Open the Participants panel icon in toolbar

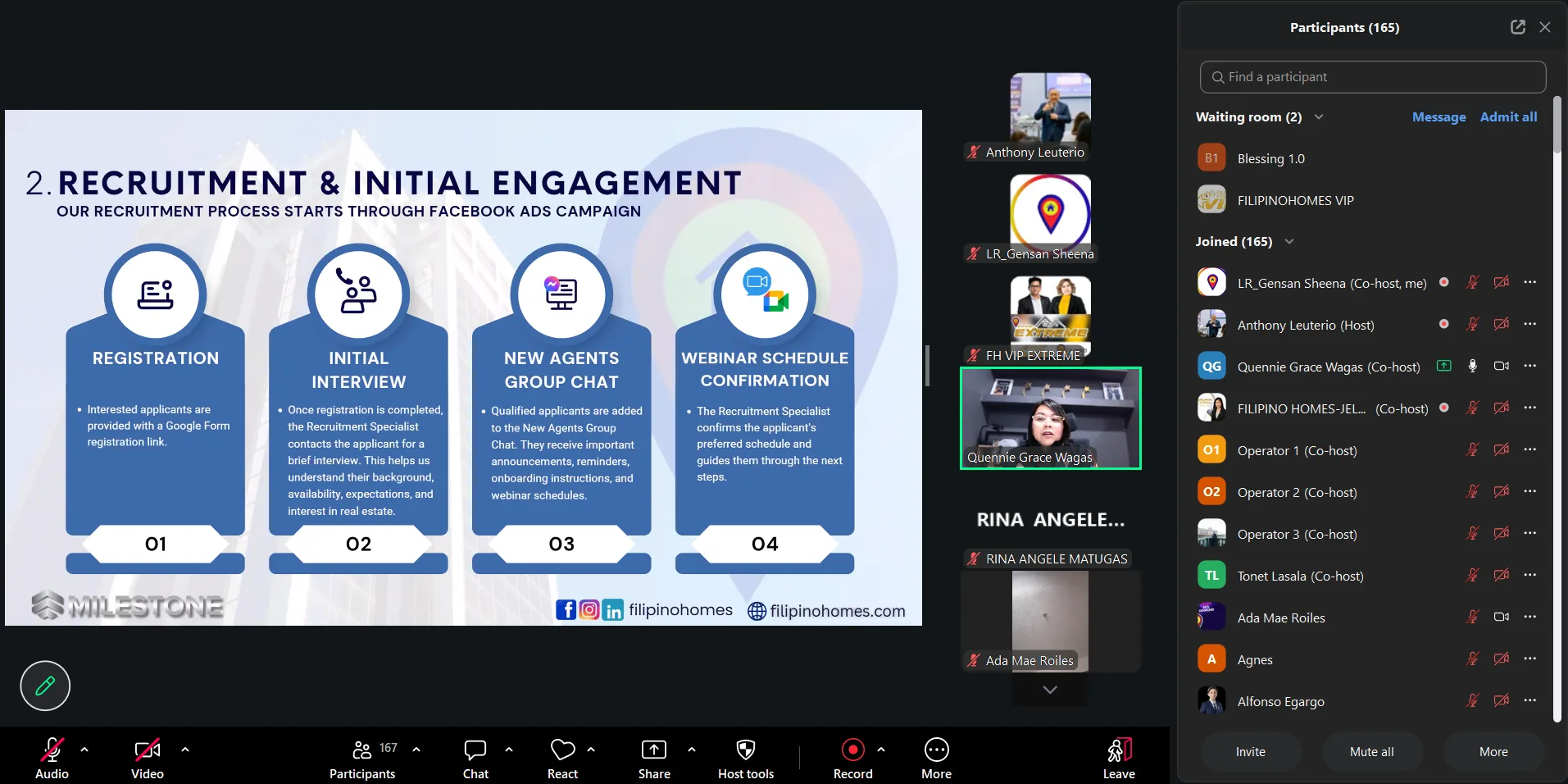361,750
